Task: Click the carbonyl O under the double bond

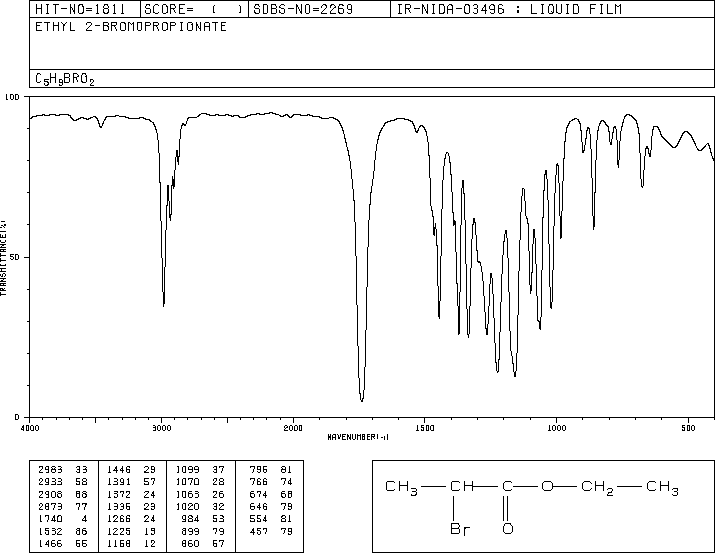Action: (508, 529)
